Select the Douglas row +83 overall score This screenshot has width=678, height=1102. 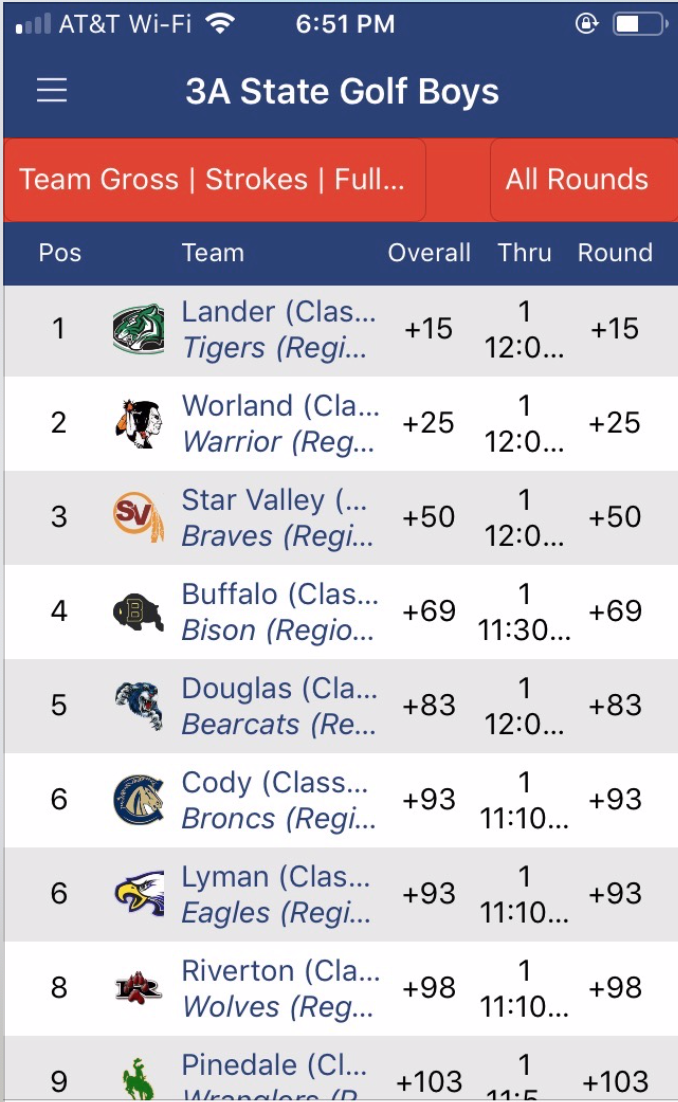coord(429,705)
